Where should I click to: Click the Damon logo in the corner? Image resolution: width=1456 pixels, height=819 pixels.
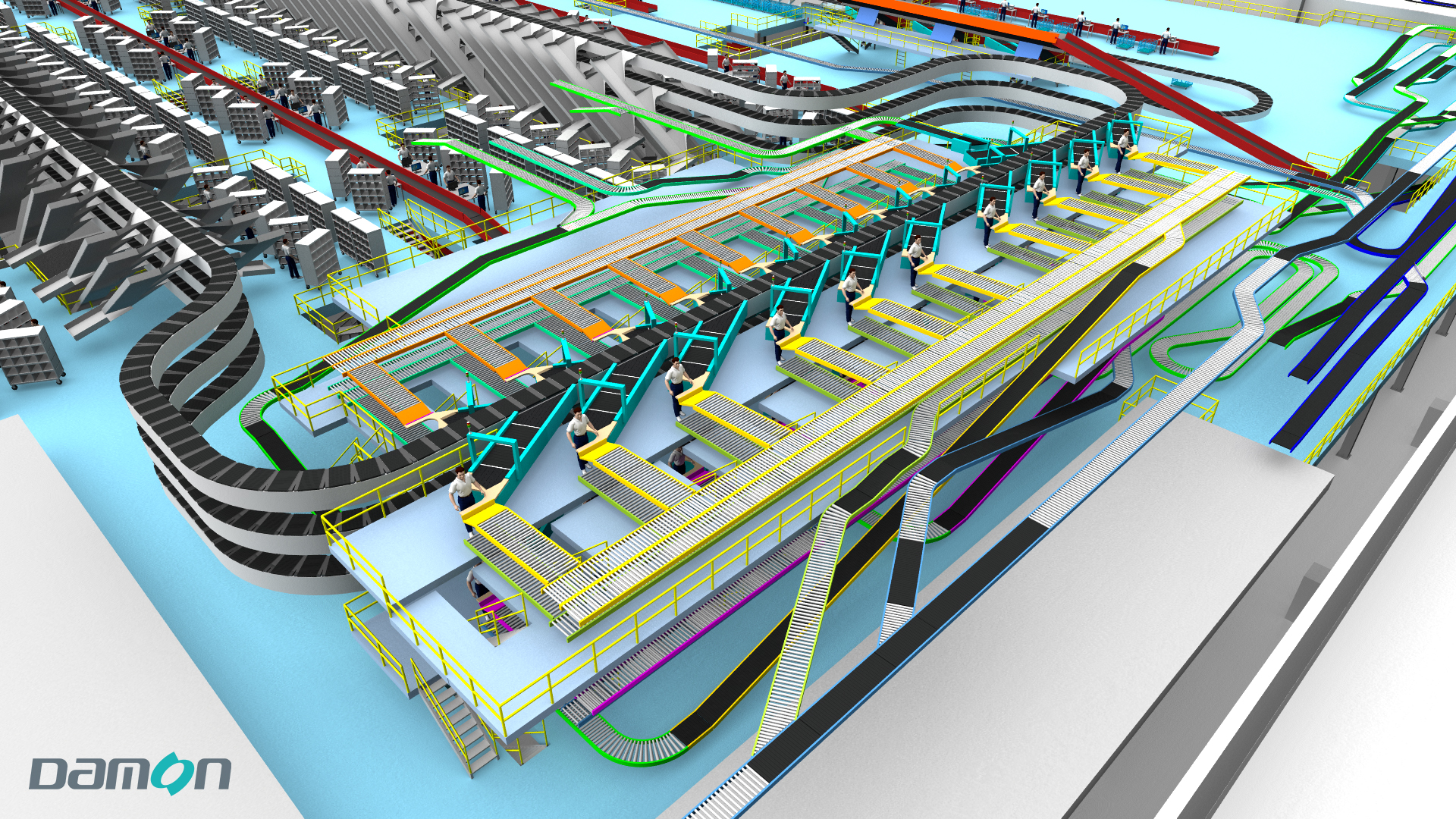pyautogui.click(x=129, y=773)
